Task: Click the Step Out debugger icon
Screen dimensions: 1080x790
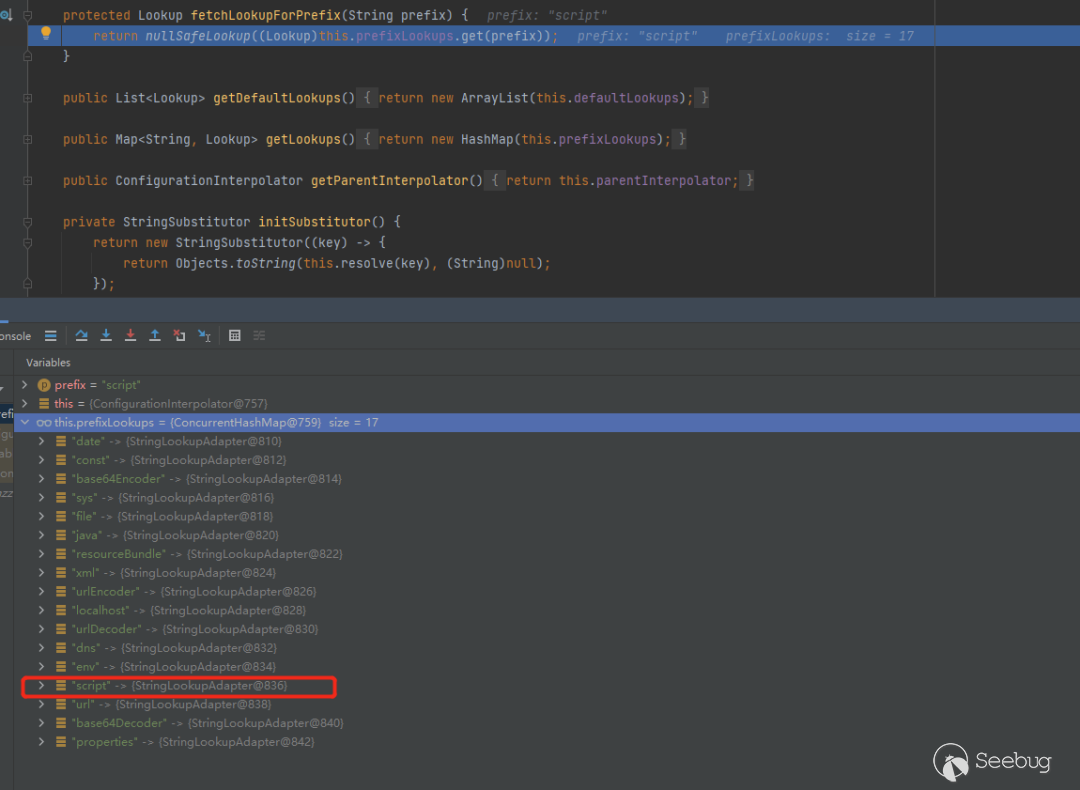Action: click(x=155, y=335)
